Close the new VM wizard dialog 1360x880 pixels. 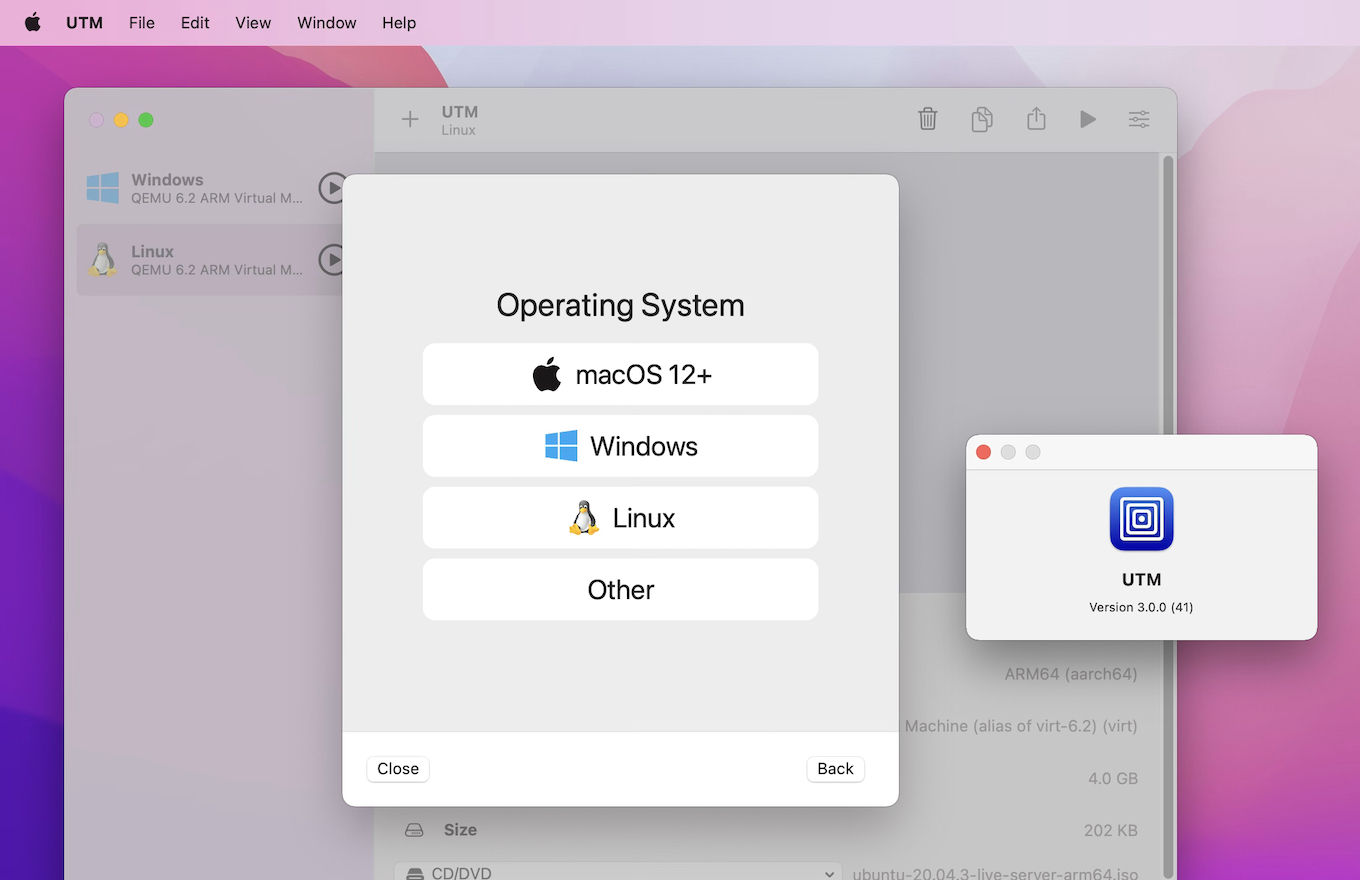tap(398, 768)
